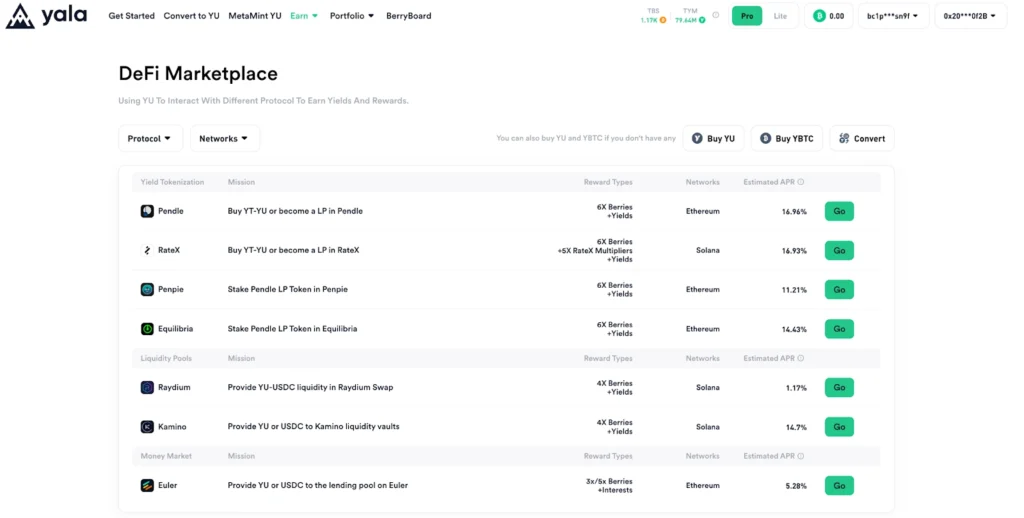Click the info icon in Money Market APR header

(801, 456)
